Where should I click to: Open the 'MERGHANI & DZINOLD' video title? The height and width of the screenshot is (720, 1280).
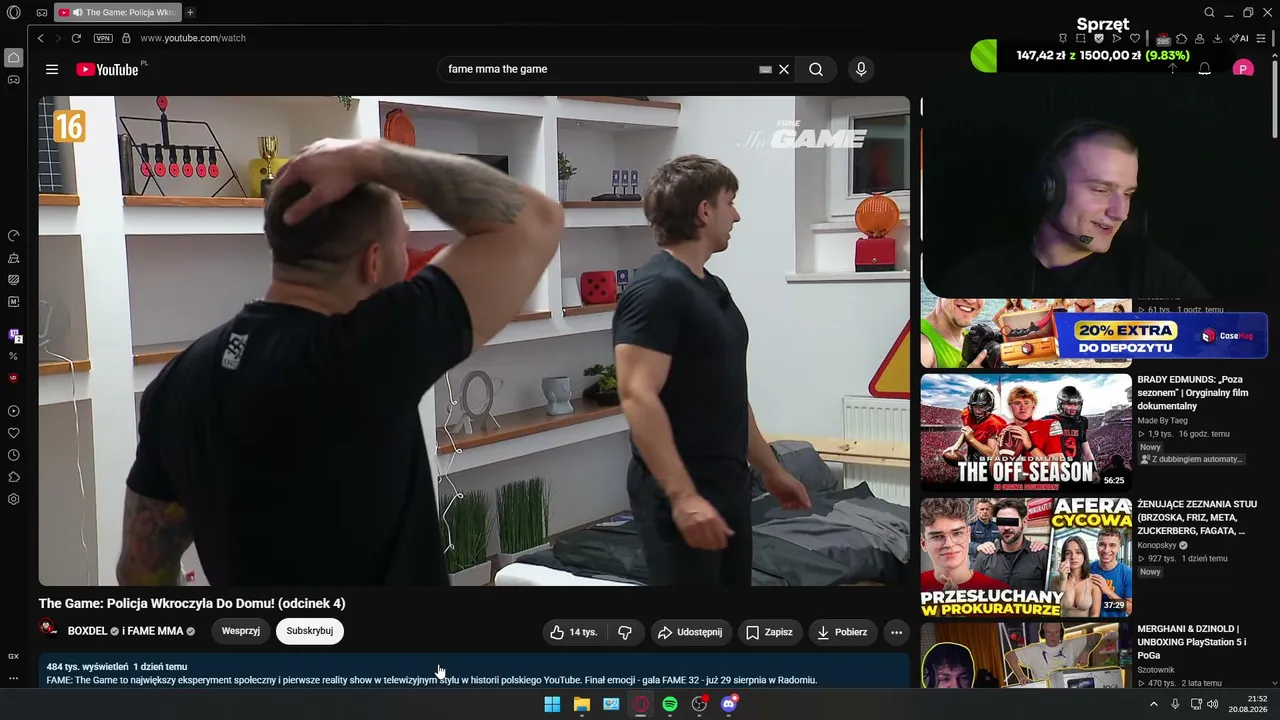click(1192, 642)
